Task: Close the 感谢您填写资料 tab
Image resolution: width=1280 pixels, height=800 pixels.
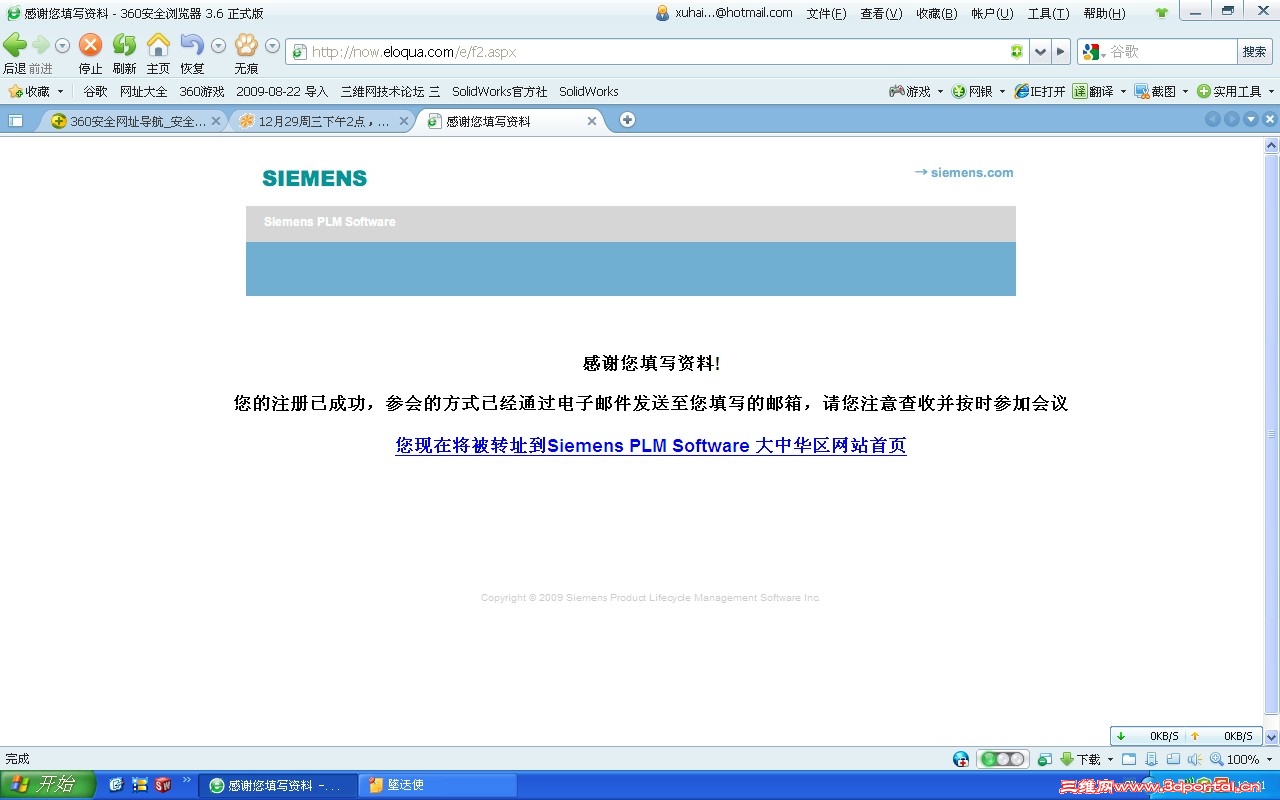Action: tap(592, 121)
